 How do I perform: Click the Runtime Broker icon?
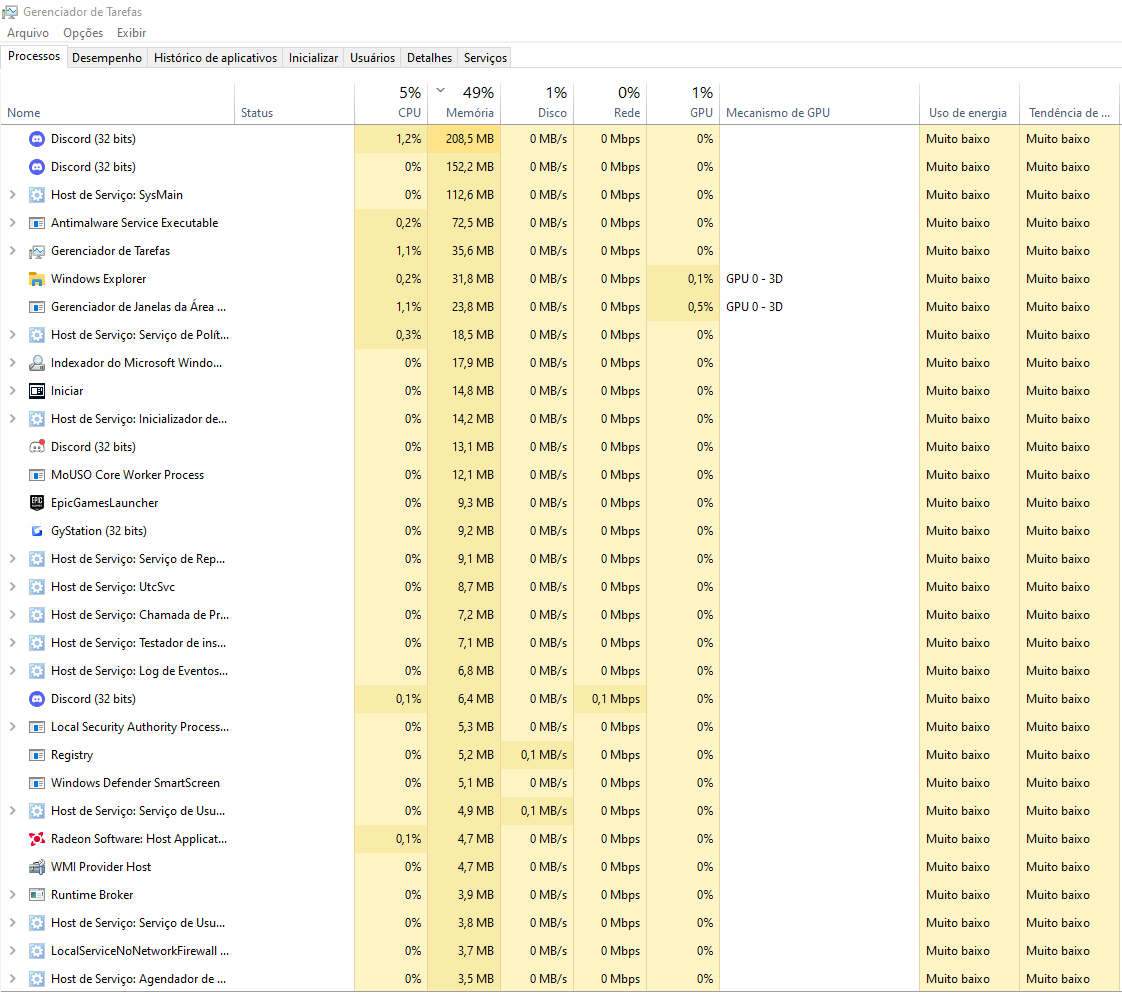tap(36, 895)
